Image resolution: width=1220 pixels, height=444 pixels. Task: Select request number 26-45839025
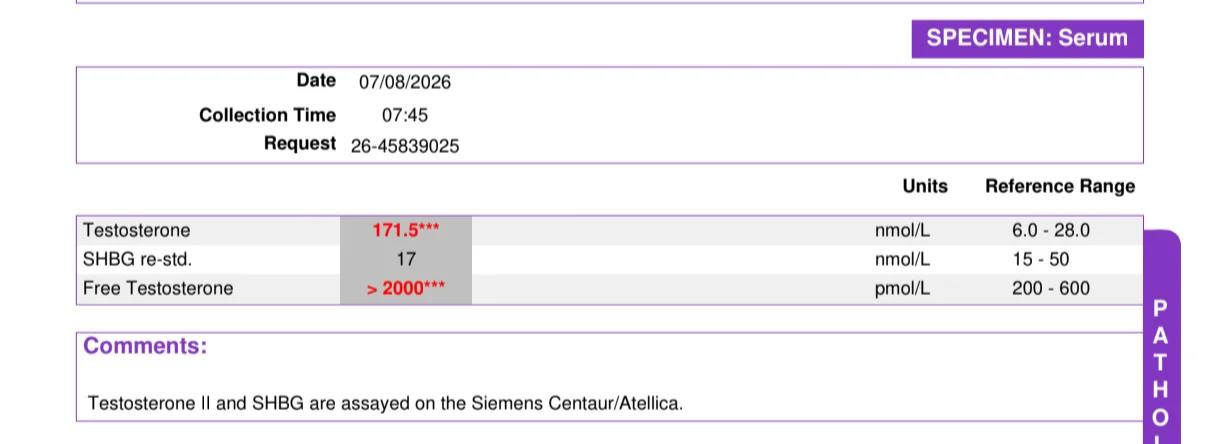coord(405,146)
